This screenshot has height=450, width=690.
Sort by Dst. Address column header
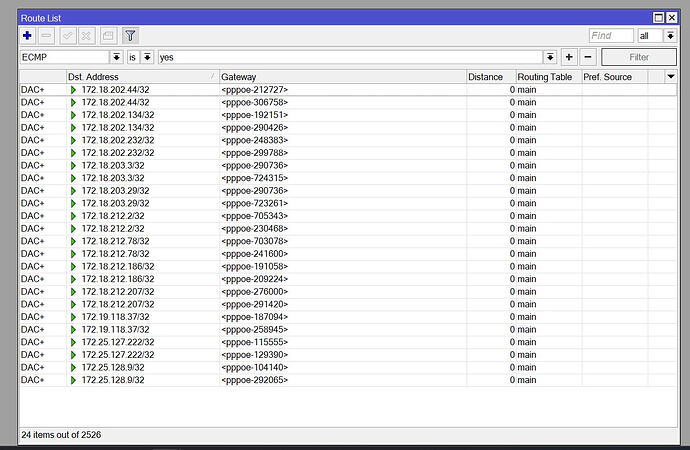143,77
